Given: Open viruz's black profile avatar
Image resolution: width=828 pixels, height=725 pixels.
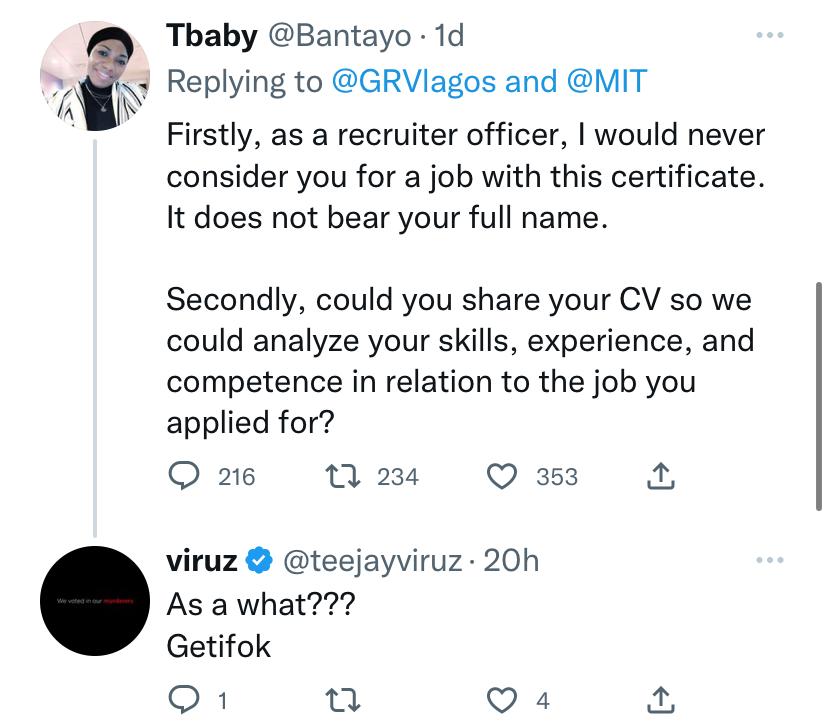Looking at the screenshot, I should coord(95,601).
